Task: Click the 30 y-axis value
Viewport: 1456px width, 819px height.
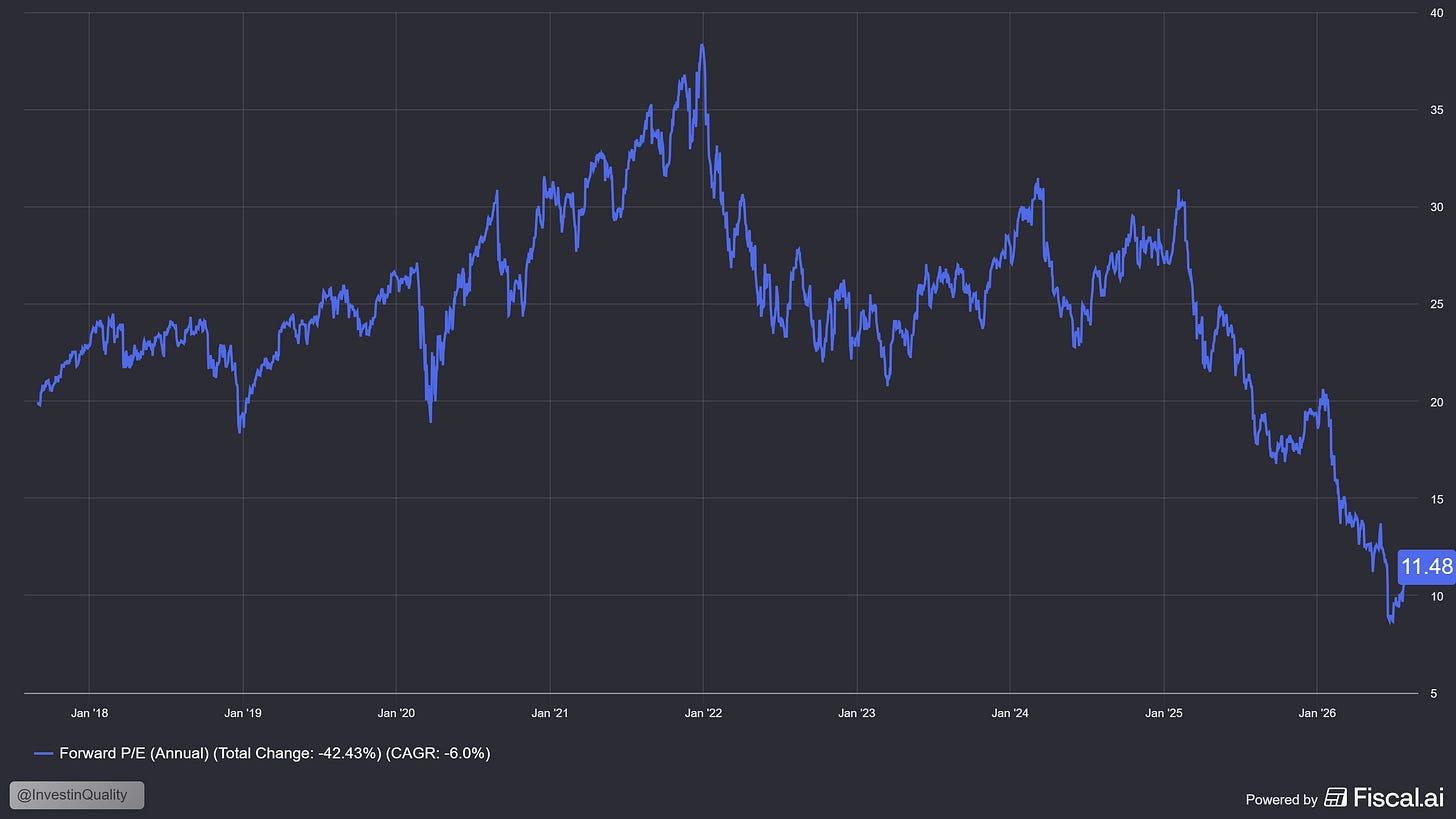Action: click(1435, 207)
